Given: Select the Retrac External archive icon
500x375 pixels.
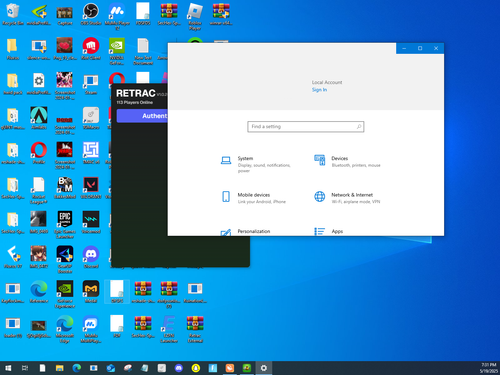Looking at the screenshot, I should point(195,329).
